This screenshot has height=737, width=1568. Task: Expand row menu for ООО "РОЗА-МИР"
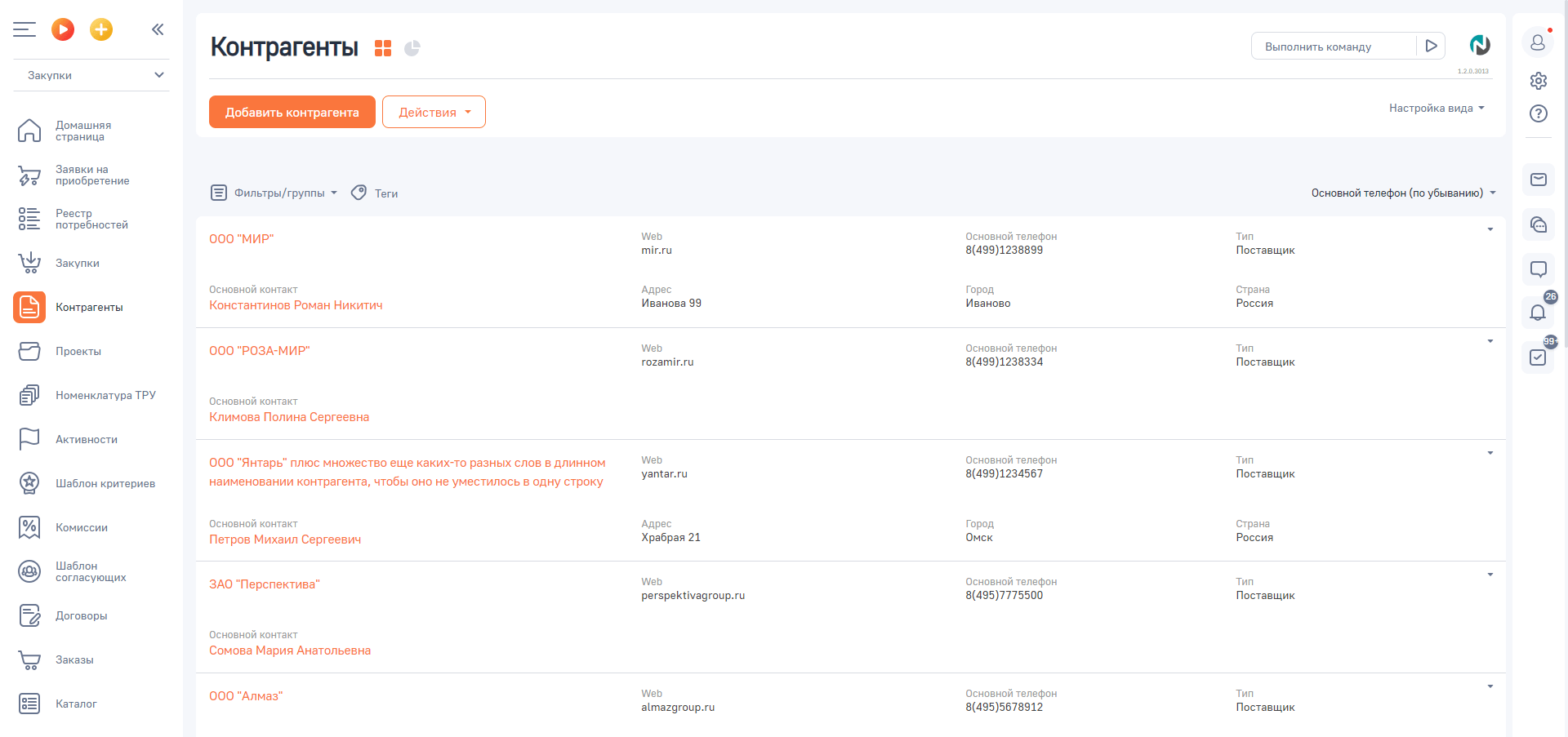pyautogui.click(x=1490, y=341)
